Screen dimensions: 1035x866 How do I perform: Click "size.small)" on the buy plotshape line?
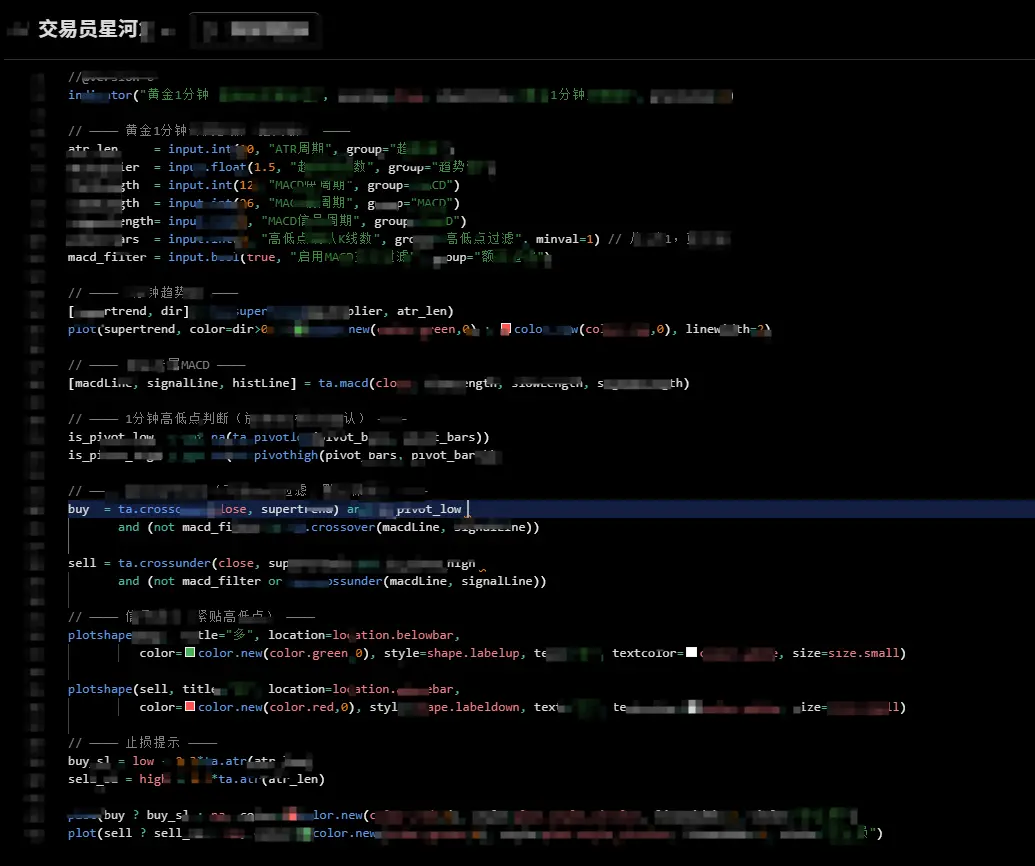point(867,653)
